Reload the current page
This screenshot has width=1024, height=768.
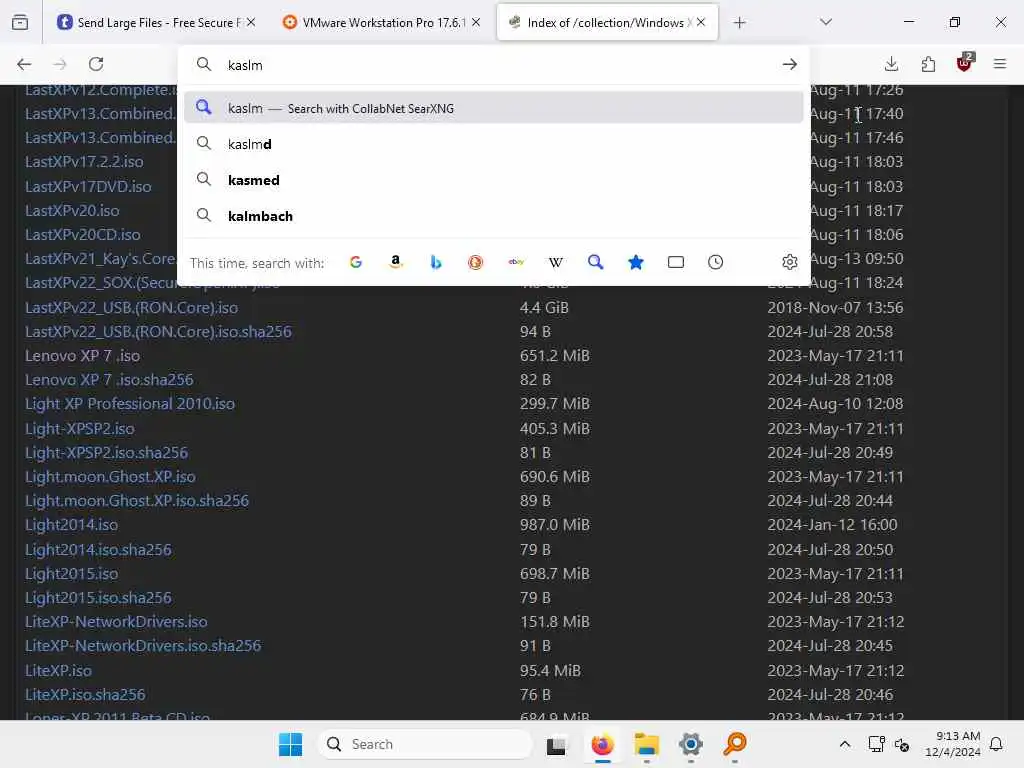(x=96, y=64)
